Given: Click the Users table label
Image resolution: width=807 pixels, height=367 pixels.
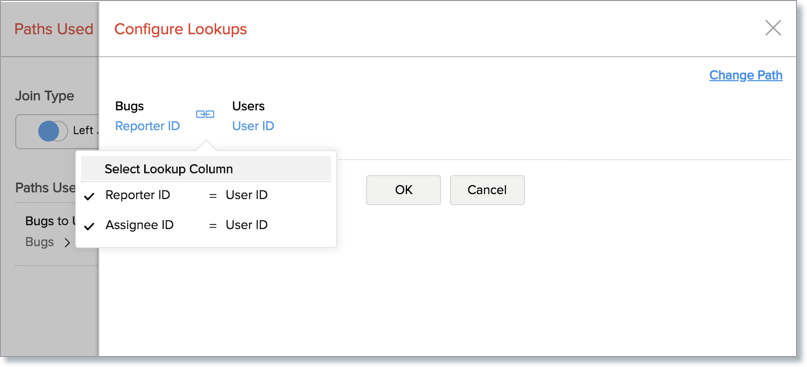Looking at the screenshot, I should click(249, 106).
